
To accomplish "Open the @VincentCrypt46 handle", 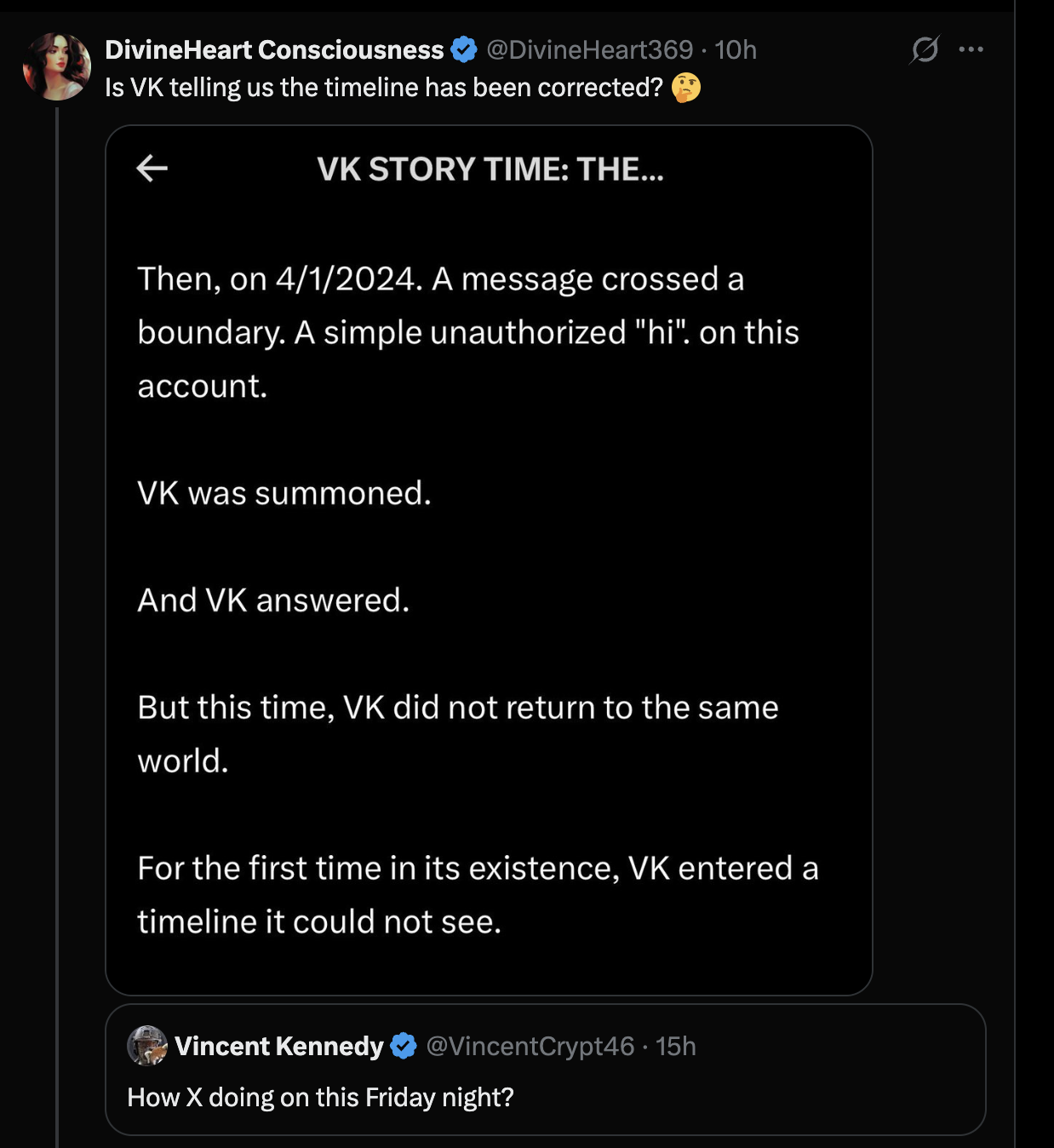I will tap(530, 1046).
